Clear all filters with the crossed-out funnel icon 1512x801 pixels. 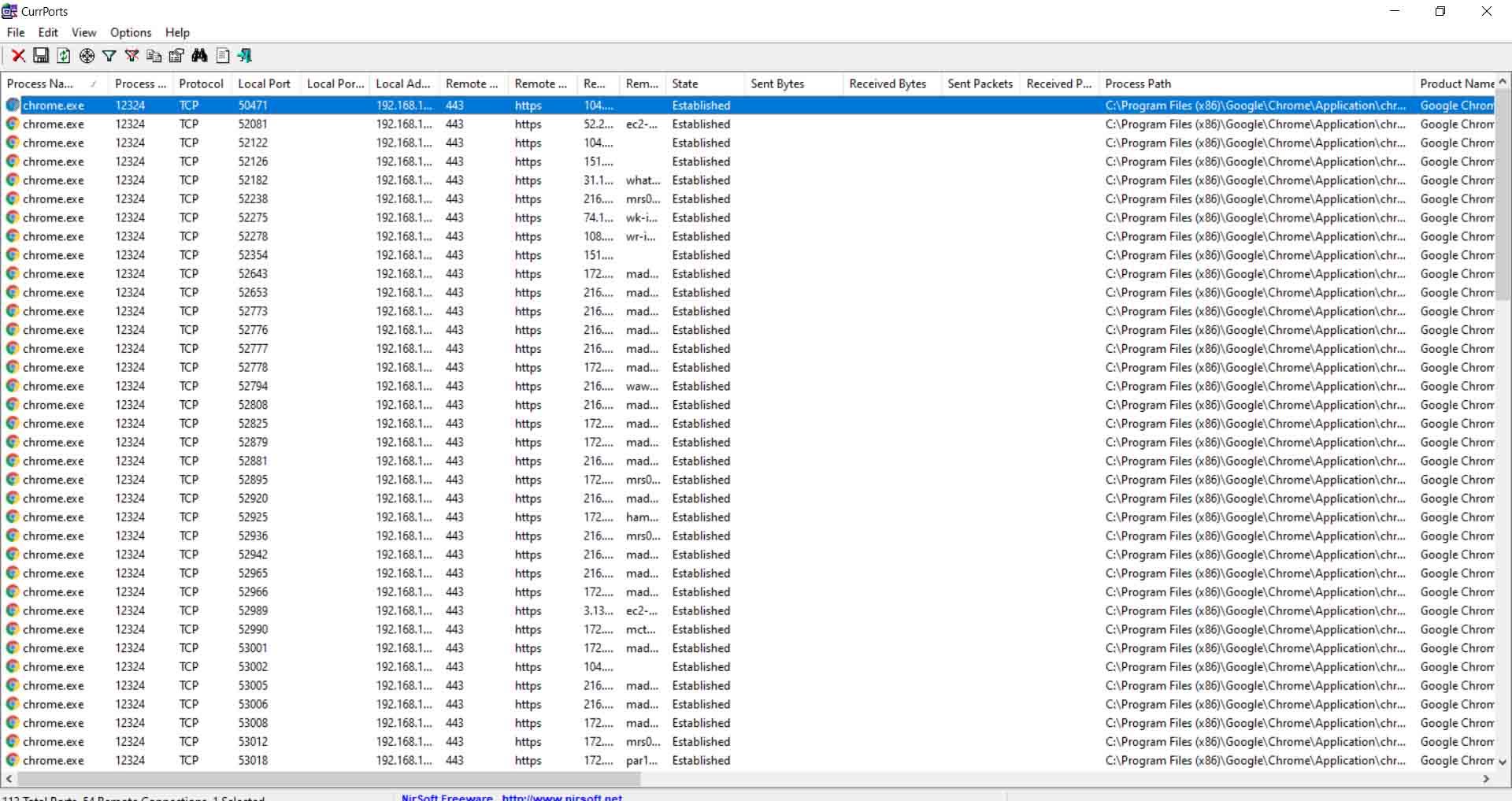[x=132, y=55]
